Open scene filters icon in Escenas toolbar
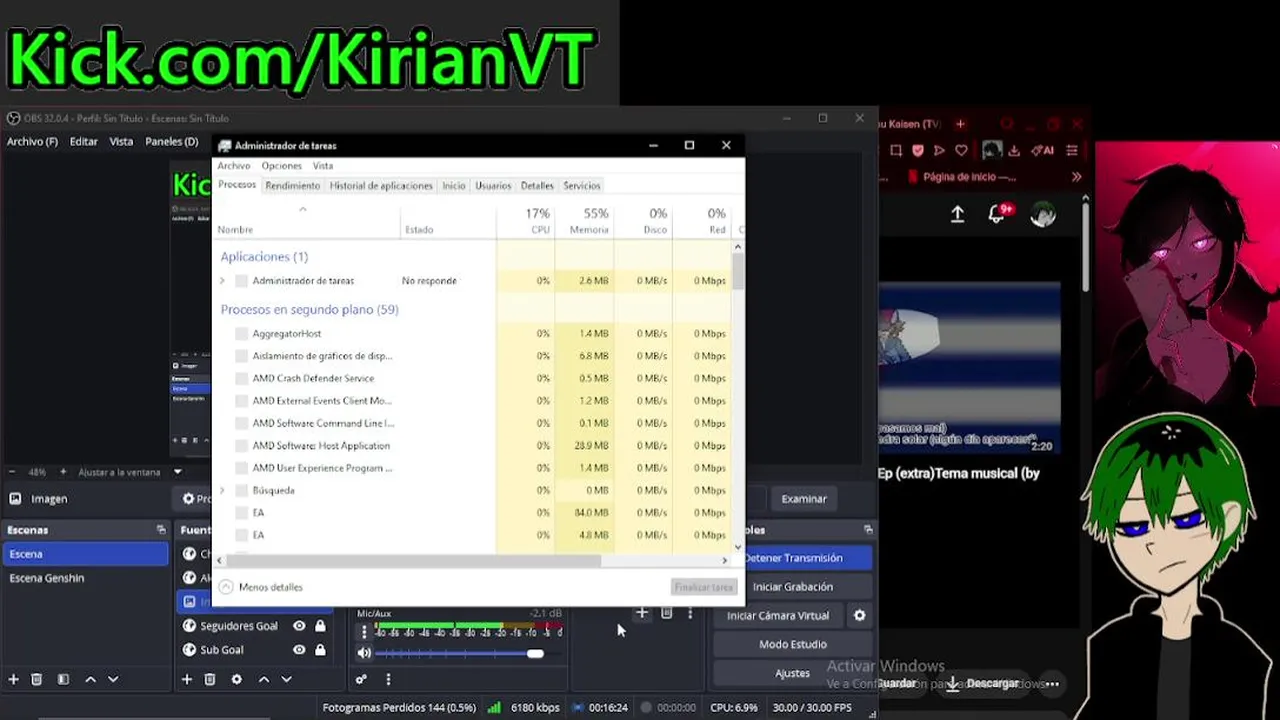Image resolution: width=1280 pixels, height=720 pixels. 63,679
